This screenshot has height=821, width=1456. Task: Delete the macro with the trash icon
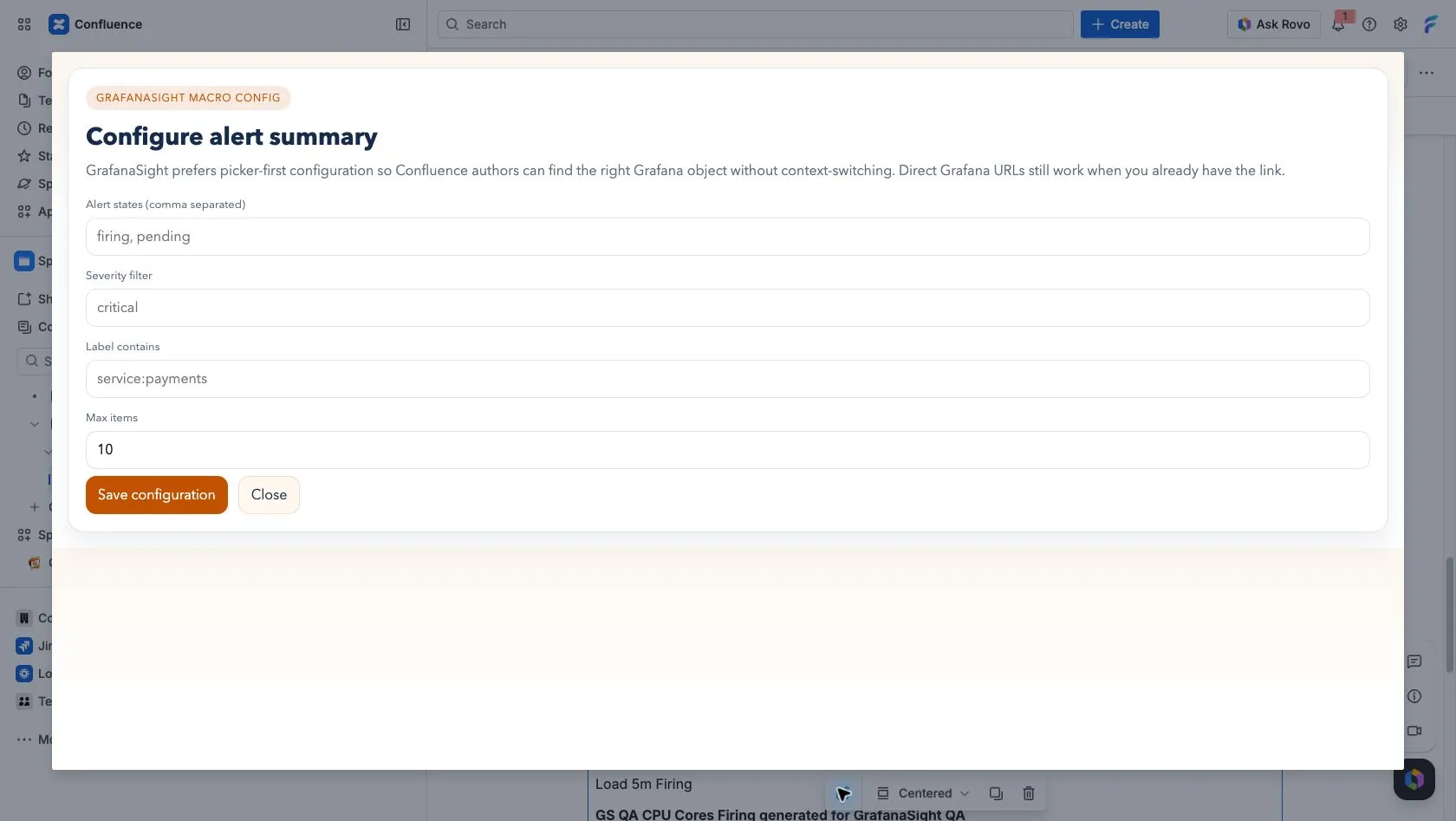[1029, 793]
